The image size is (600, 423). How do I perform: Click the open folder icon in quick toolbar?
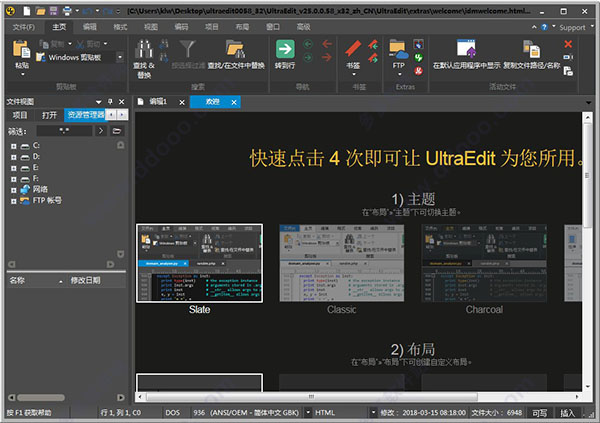point(40,11)
